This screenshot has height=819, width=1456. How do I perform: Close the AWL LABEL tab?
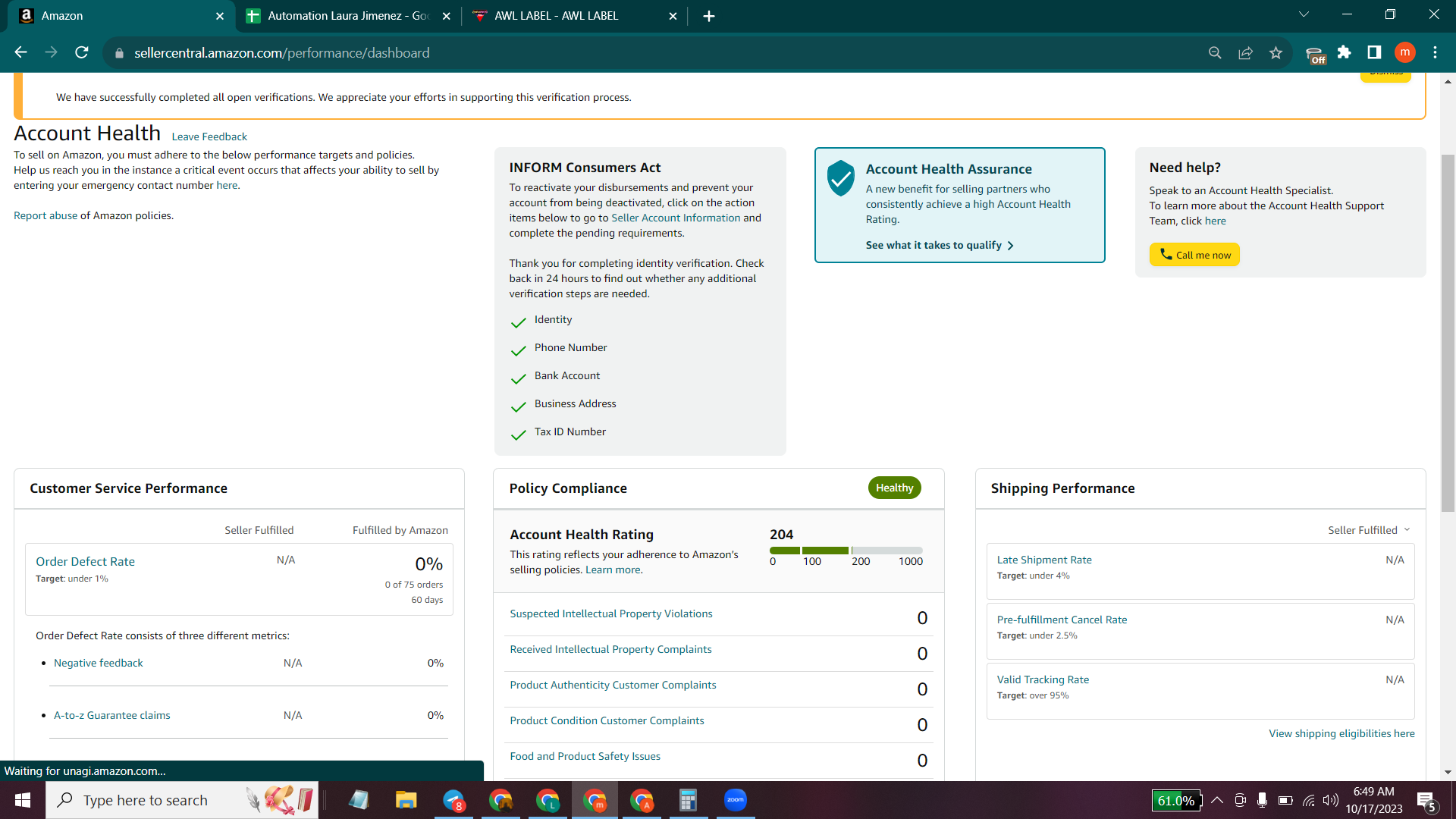tap(673, 16)
